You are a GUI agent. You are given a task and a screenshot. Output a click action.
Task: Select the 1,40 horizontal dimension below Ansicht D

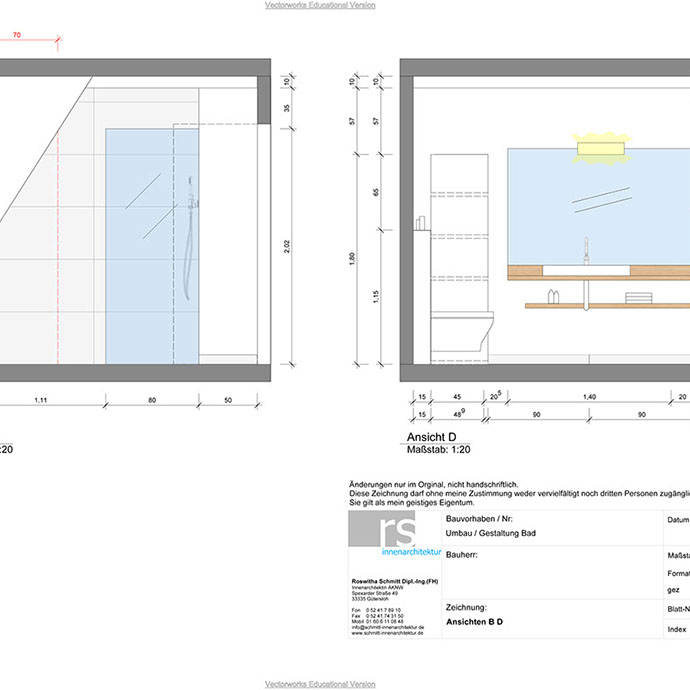(x=590, y=397)
